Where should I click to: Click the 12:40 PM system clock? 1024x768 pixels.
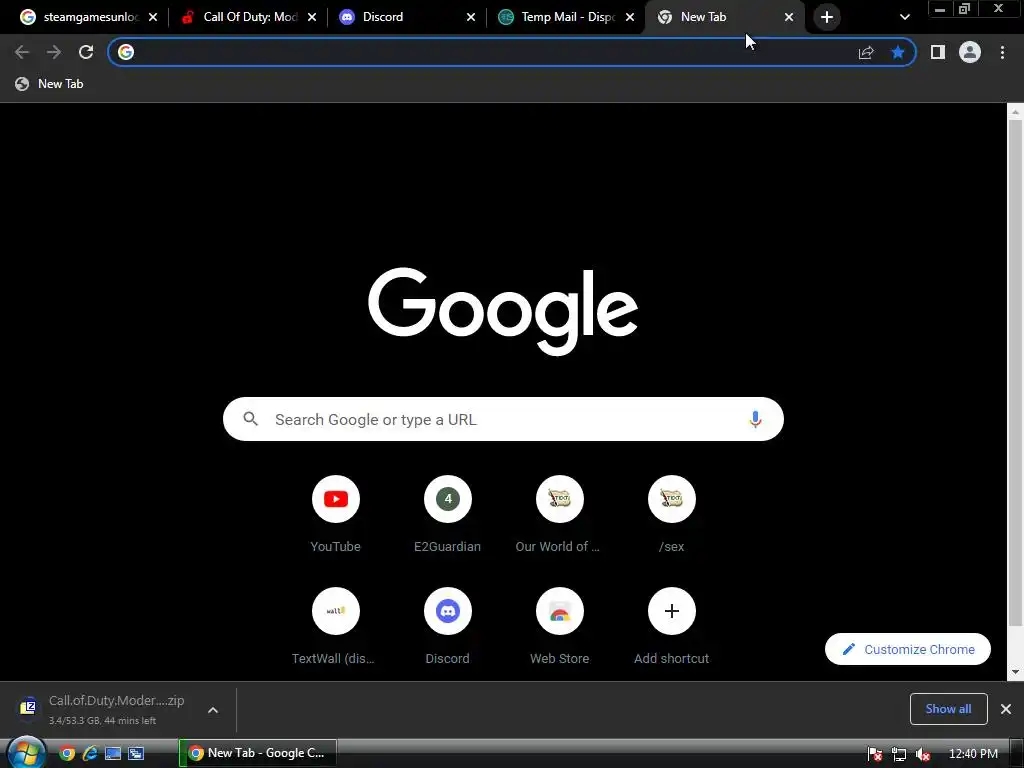(x=973, y=754)
